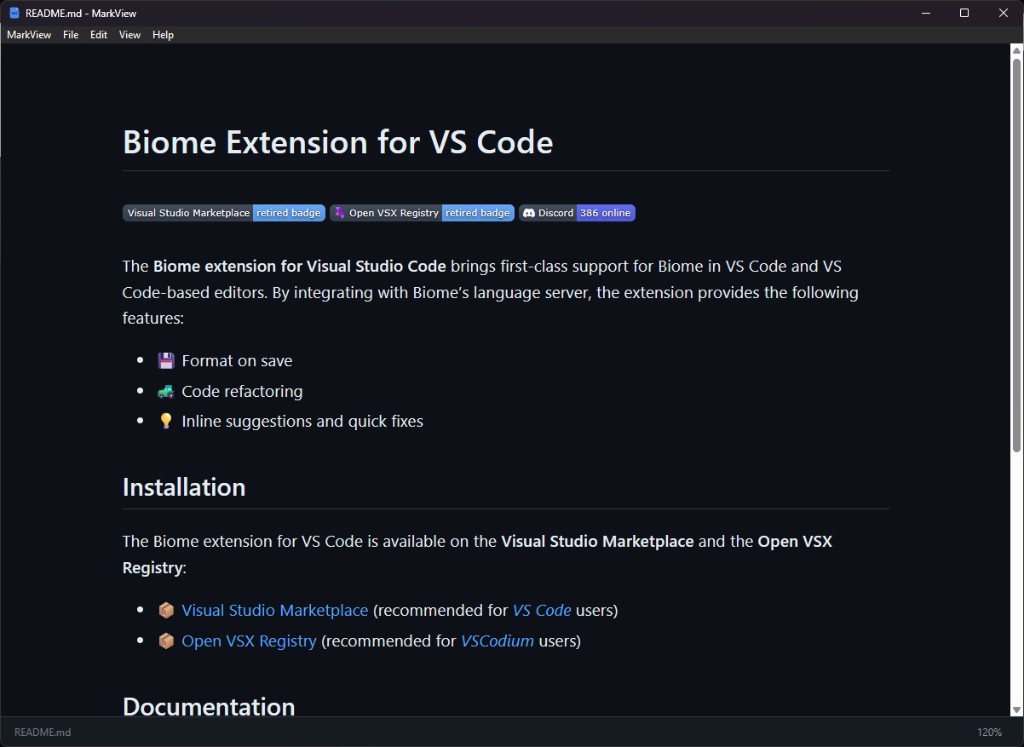Click the 120% zoom level in status bar
Viewport: 1024px width, 747px height.
[989, 732]
